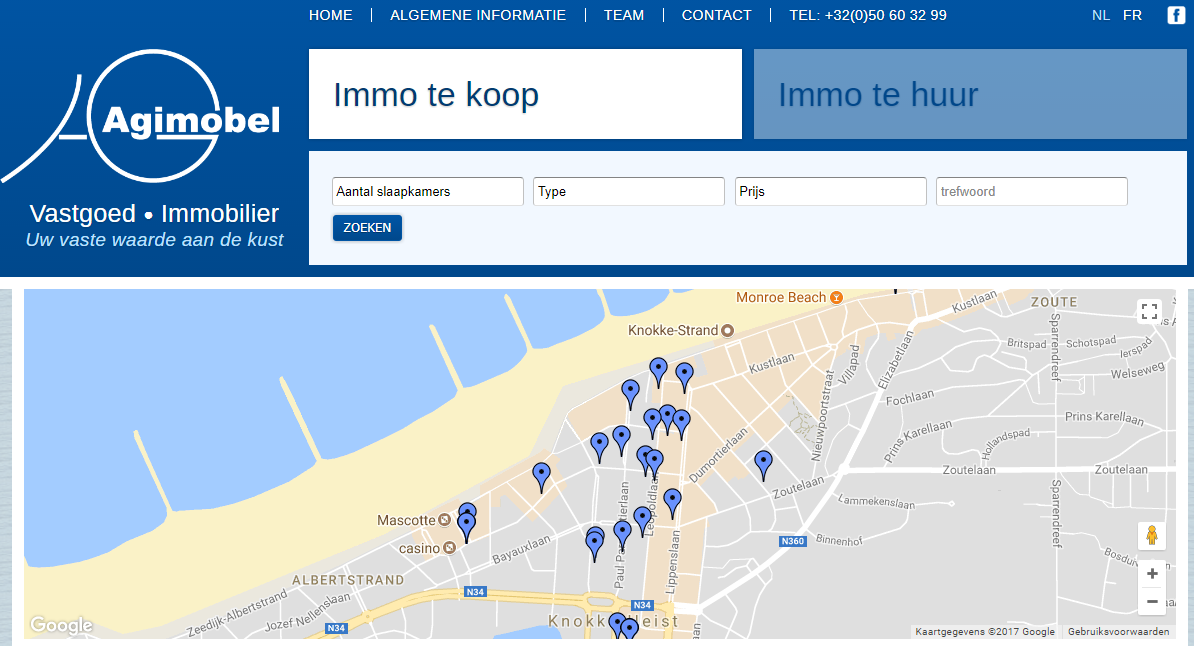Image resolution: width=1194 pixels, height=646 pixels.
Task: Open the Aantal slaapkamers dropdown
Action: (427, 192)
